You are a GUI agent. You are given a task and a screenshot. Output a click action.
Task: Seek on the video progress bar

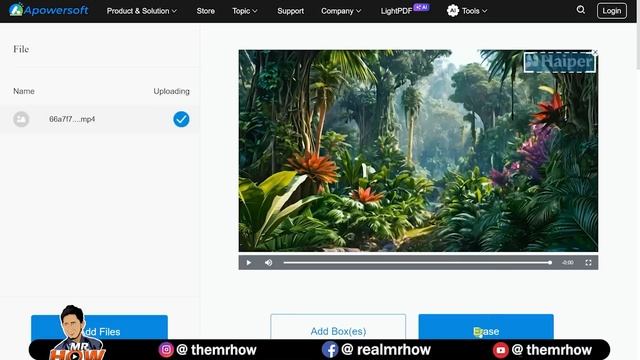[418, 262]
